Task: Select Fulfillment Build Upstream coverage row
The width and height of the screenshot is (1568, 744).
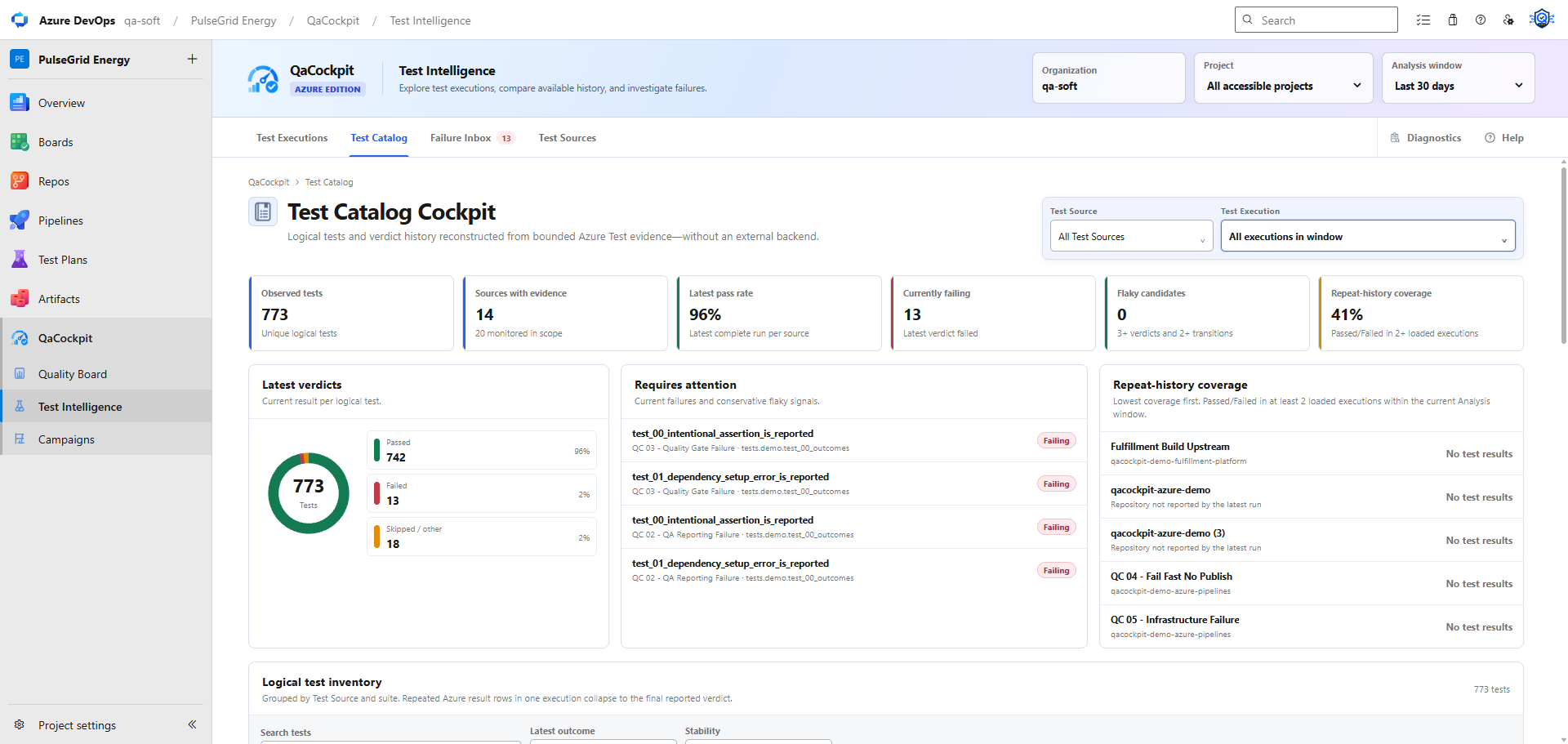Action: click(x=1312, y=453)
